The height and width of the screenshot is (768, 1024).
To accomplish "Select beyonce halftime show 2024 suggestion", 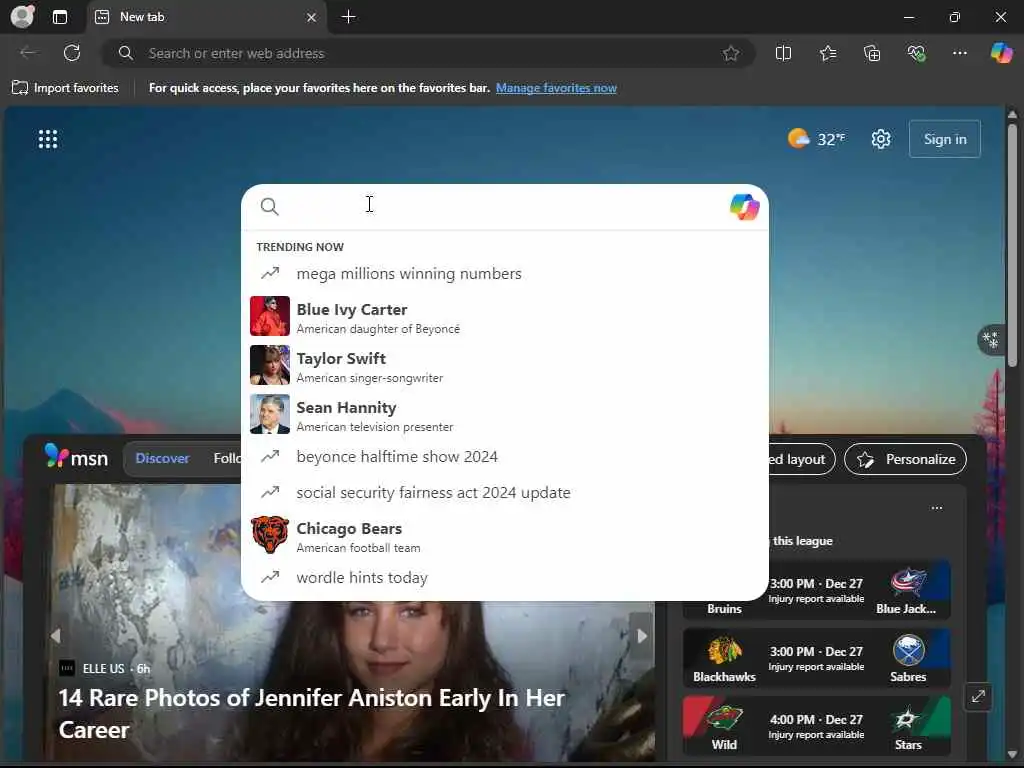I will coord(504,456).
